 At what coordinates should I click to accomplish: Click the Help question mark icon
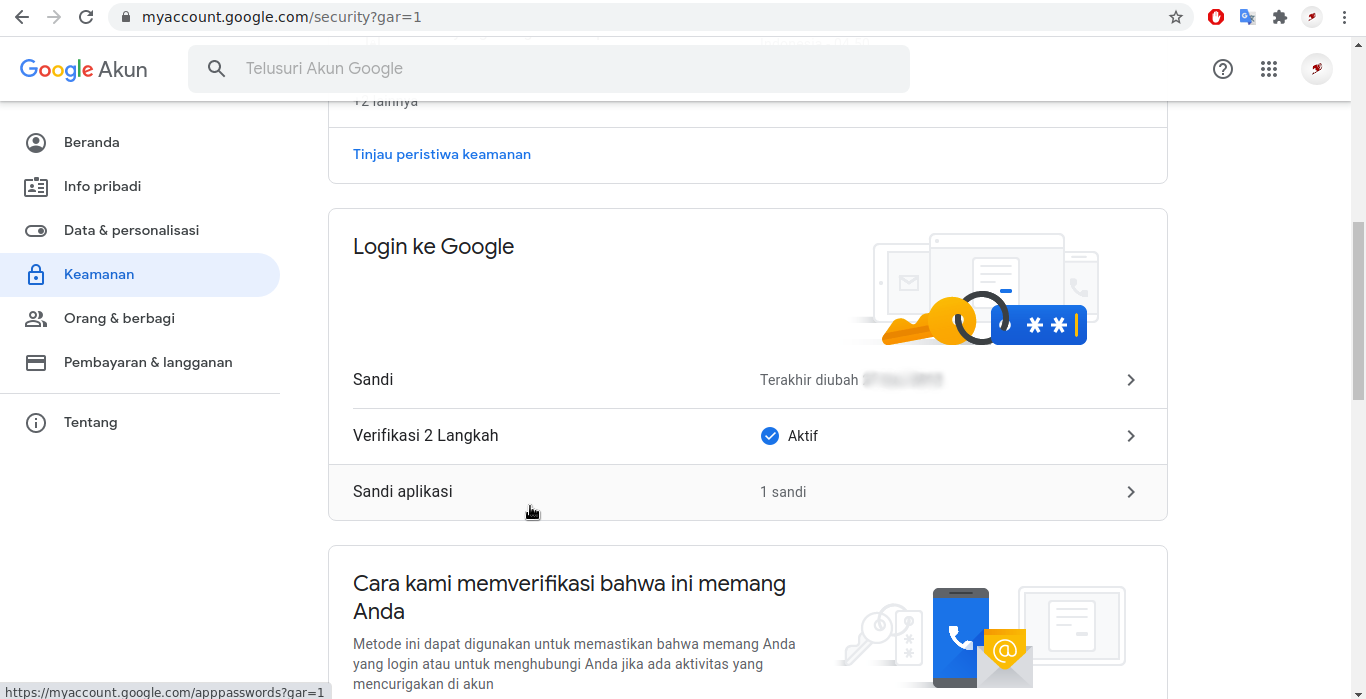pos(1222,69)
